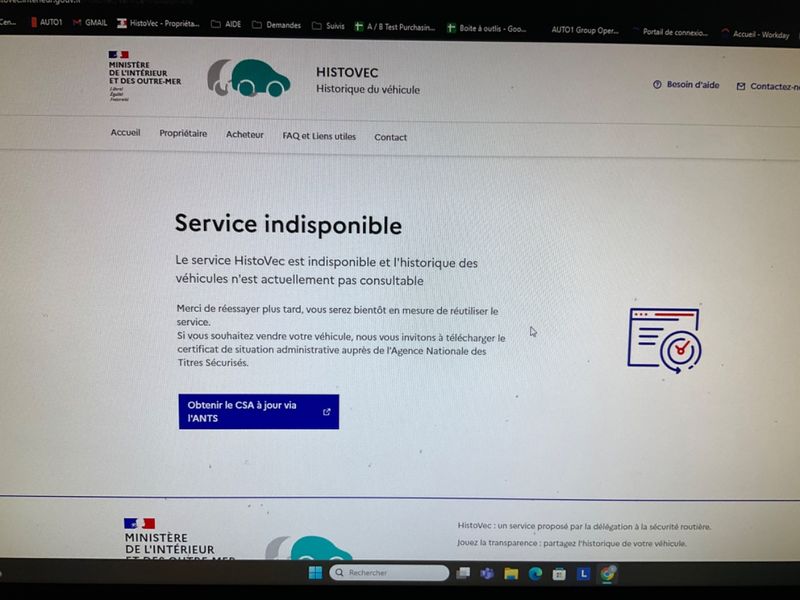Go to the Accueil nav tab
This screenshot has height=600, width=800.
125,133
